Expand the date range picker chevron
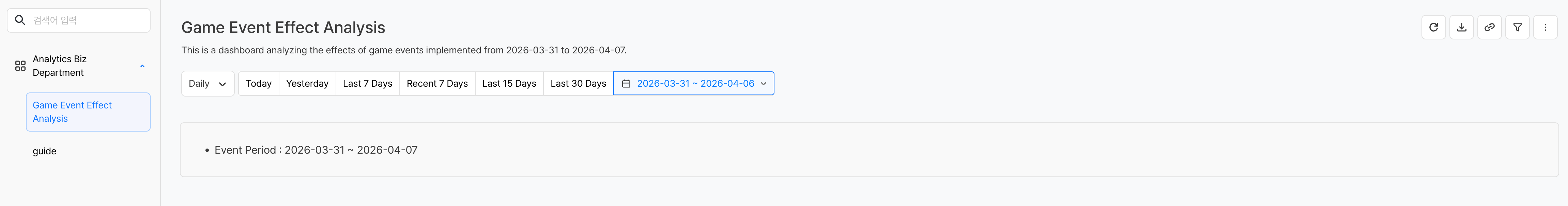This screenshot has height=206, width=1568. [x=763, y=84]
